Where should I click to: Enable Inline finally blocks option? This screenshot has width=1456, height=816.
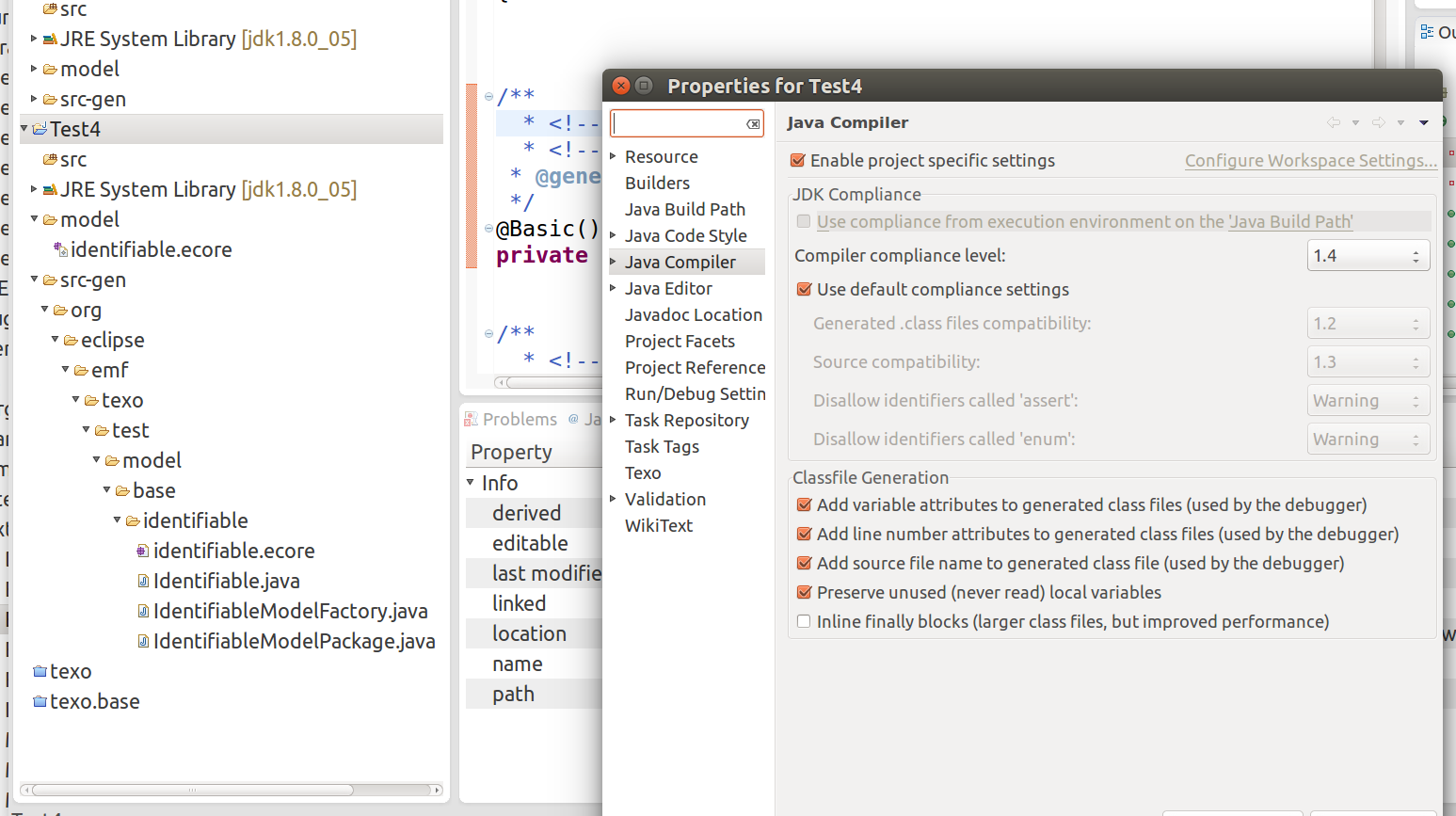(x=804, y=621)
